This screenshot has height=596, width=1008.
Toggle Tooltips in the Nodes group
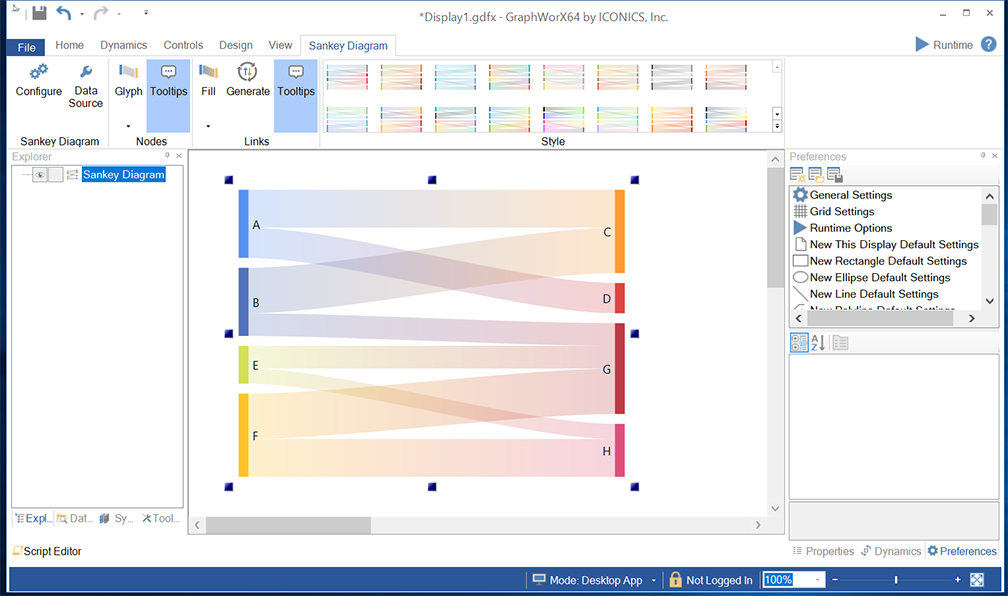point(168,80)
